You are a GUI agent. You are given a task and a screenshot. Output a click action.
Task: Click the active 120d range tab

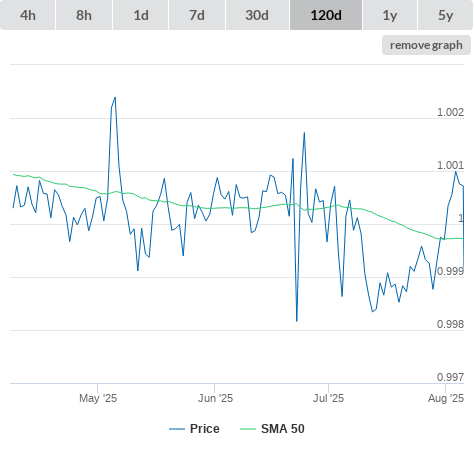[x=326, y=15]
